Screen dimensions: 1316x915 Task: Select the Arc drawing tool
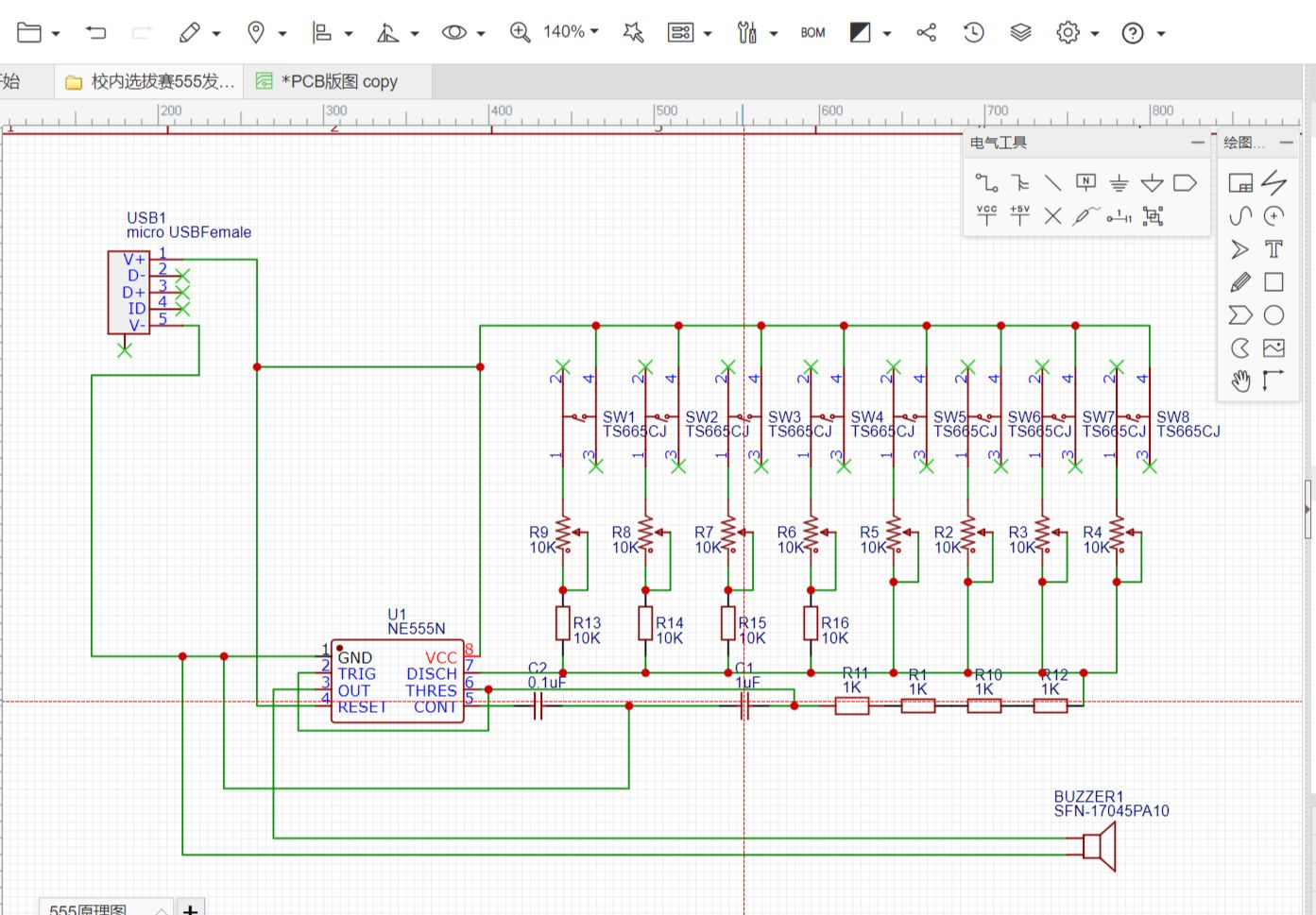pyautogui.click(x=1273, y=216)
